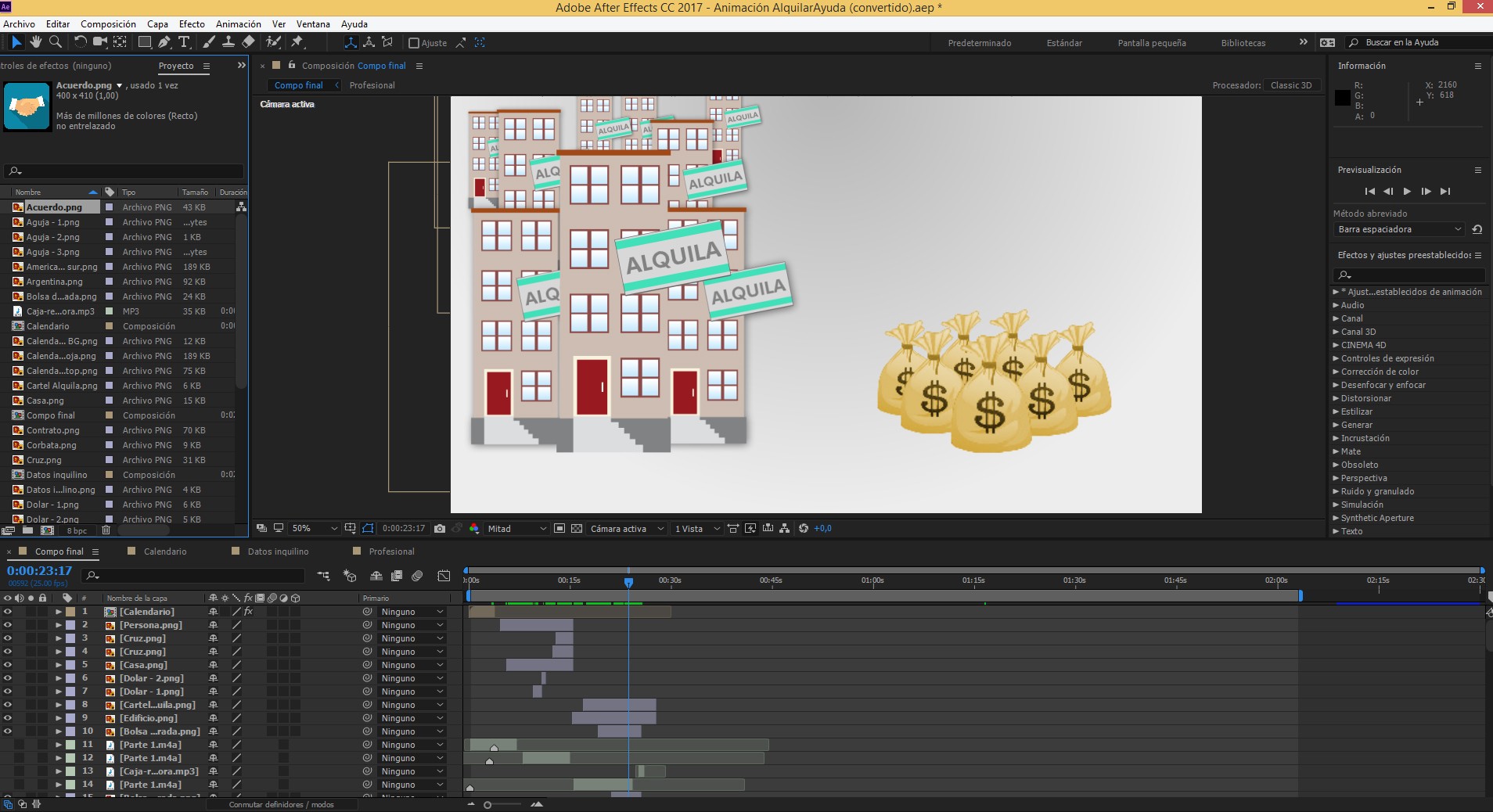Select the Puppet Pin tool
The image size is (1493, 812).
(297, 42)
